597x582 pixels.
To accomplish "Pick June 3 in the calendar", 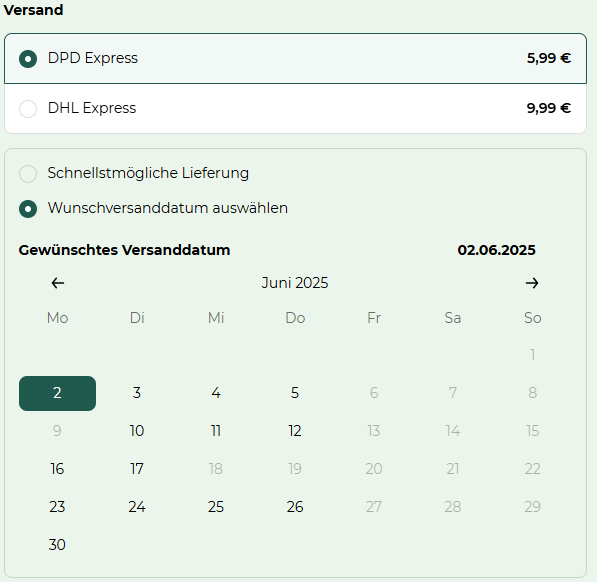I will (x=137, y=393).
